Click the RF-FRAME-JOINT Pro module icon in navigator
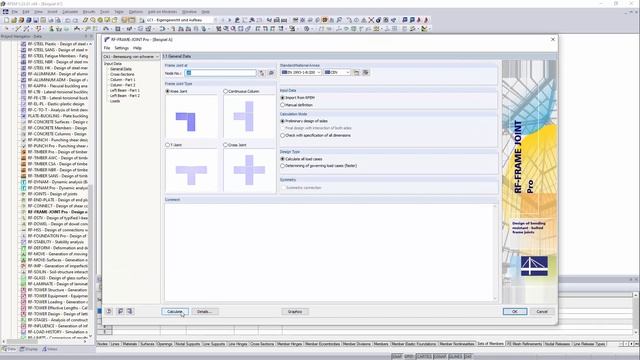This screenshot has width=640, height=360. click(x=24, y=212)
